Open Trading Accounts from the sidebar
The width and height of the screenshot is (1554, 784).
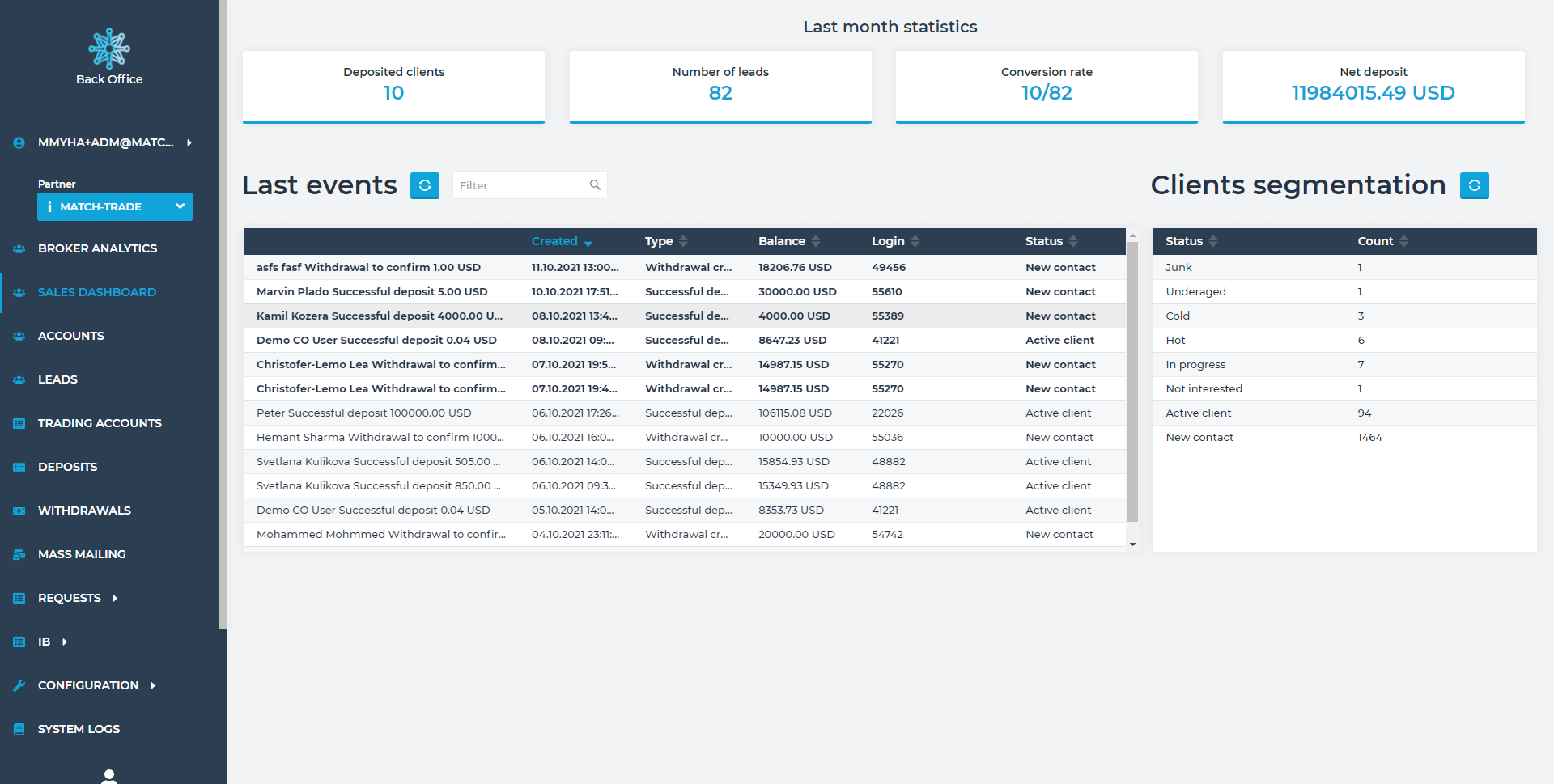pyautogui.click(x=99, y=423)
